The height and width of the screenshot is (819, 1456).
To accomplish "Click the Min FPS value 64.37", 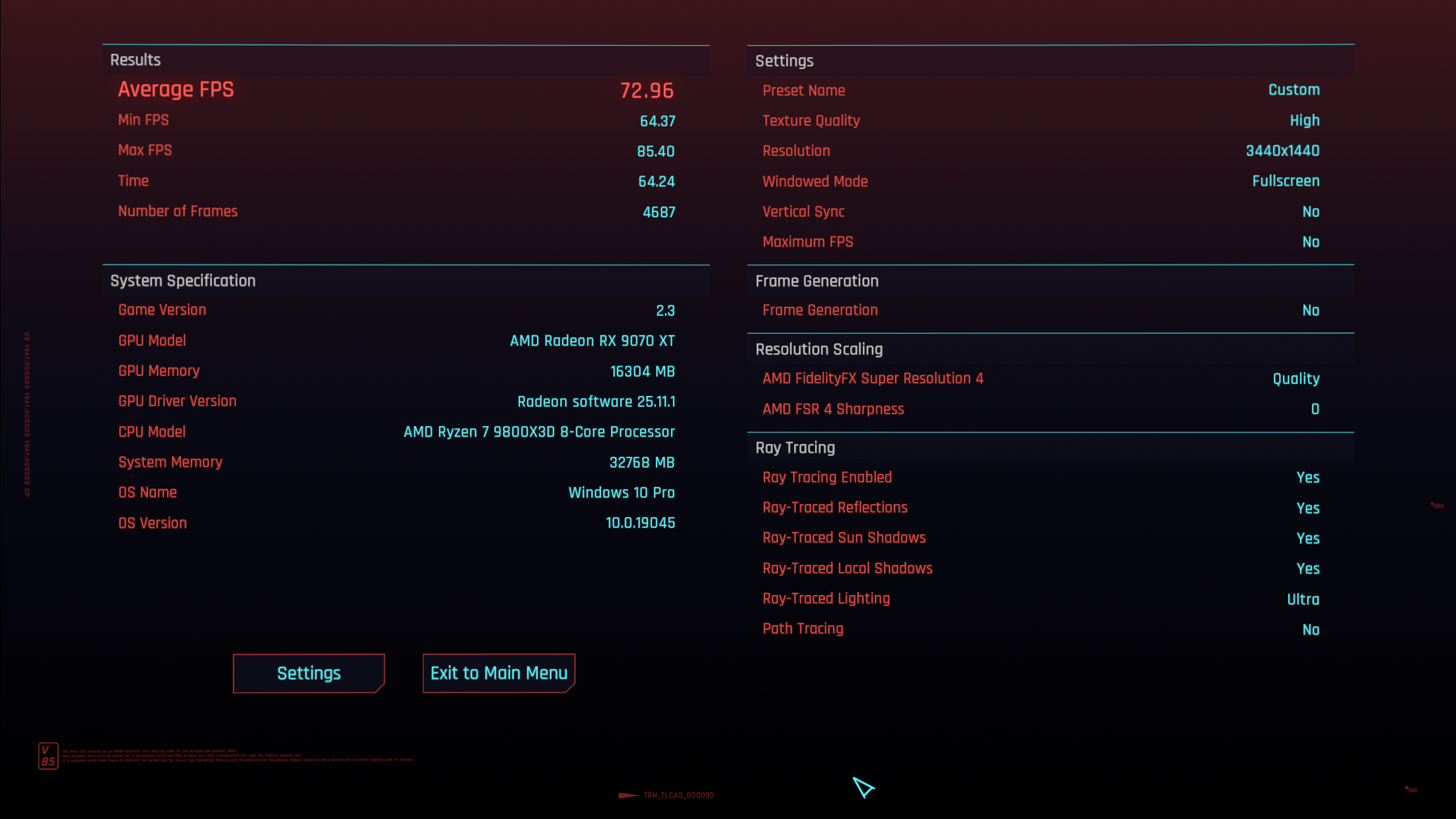I will (657, 121).
